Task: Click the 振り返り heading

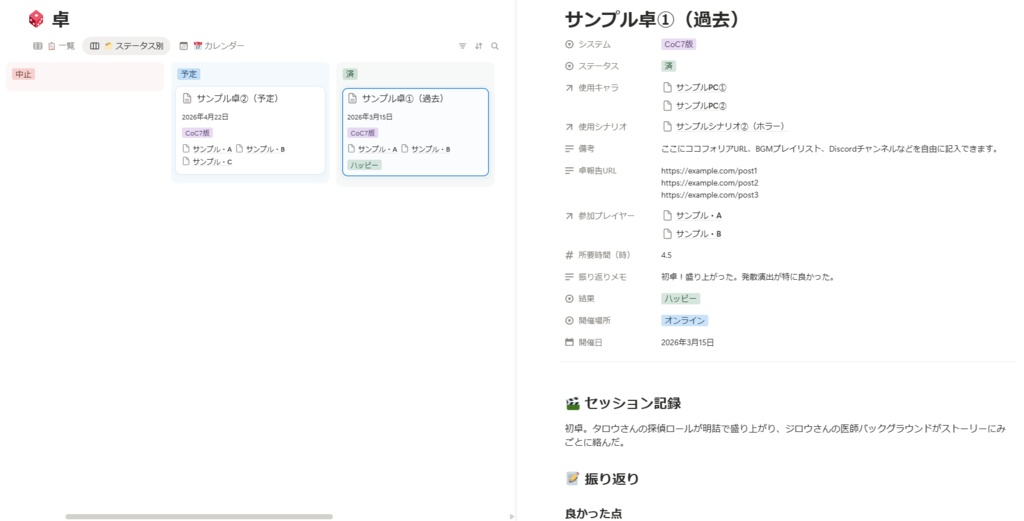Action: coord(611,479)
